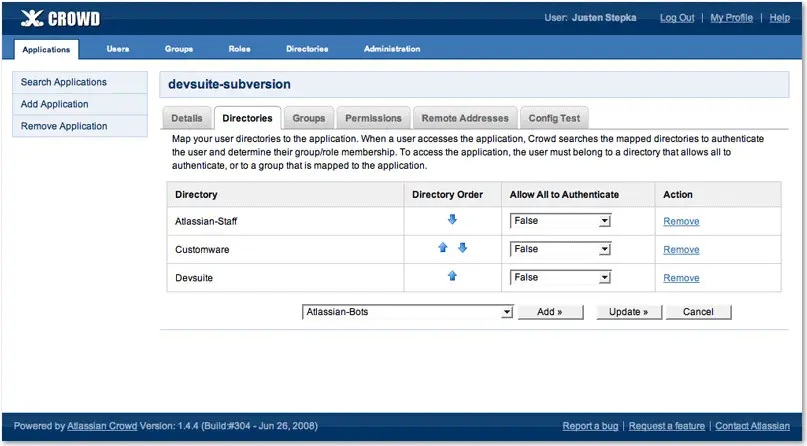Open Allow All dropdown for Atlassian-Staff
Screen dimensions: 807x446
[x=560, y=221]
